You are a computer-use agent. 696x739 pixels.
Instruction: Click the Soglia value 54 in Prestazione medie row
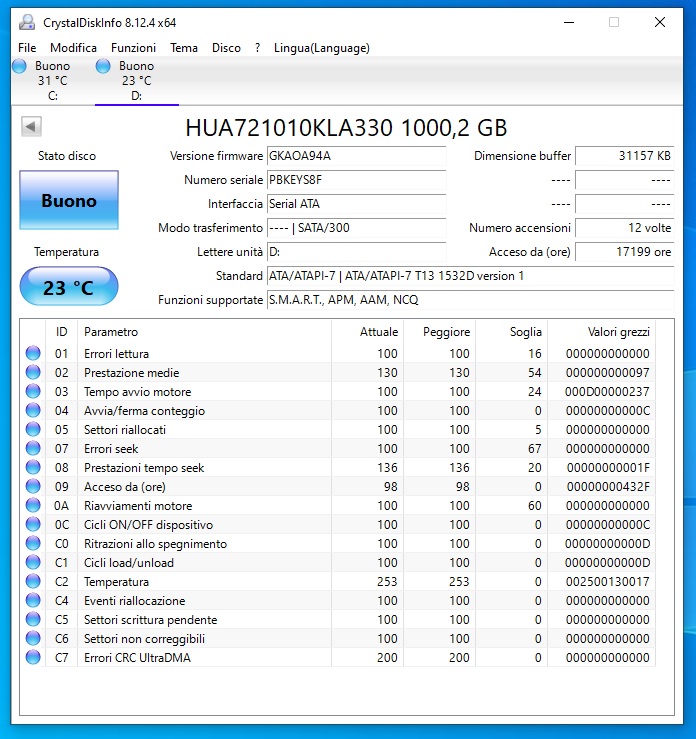[x=534, y=373]
